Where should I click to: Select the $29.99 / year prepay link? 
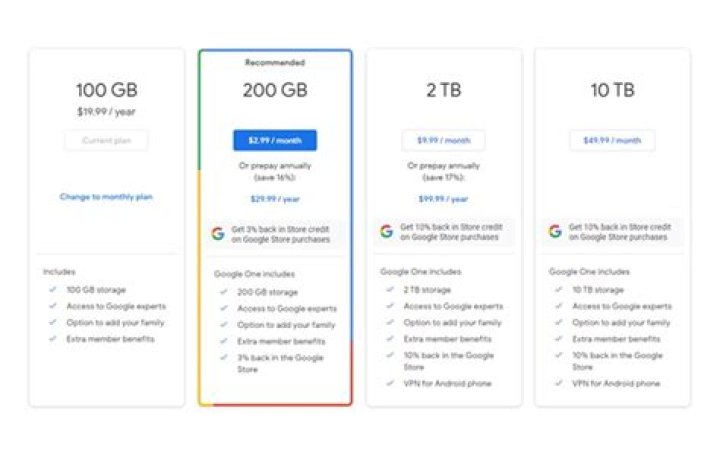[x=275, y=199]
